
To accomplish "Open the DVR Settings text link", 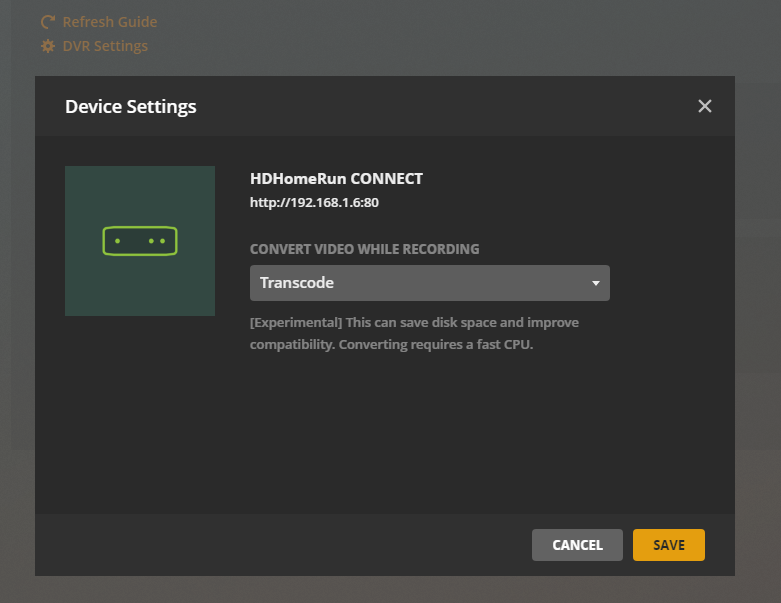I will pyautogui.click(x=105, y=46).
